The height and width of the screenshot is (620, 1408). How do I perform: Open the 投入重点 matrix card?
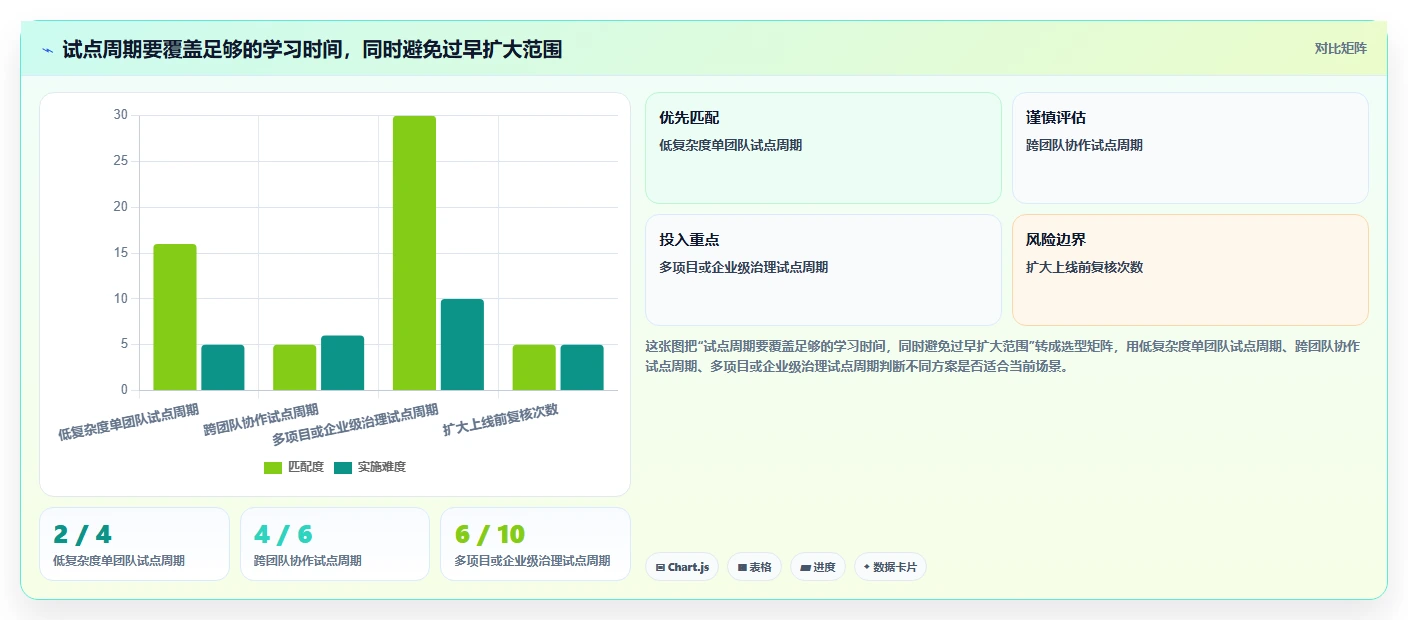(823, 270)
